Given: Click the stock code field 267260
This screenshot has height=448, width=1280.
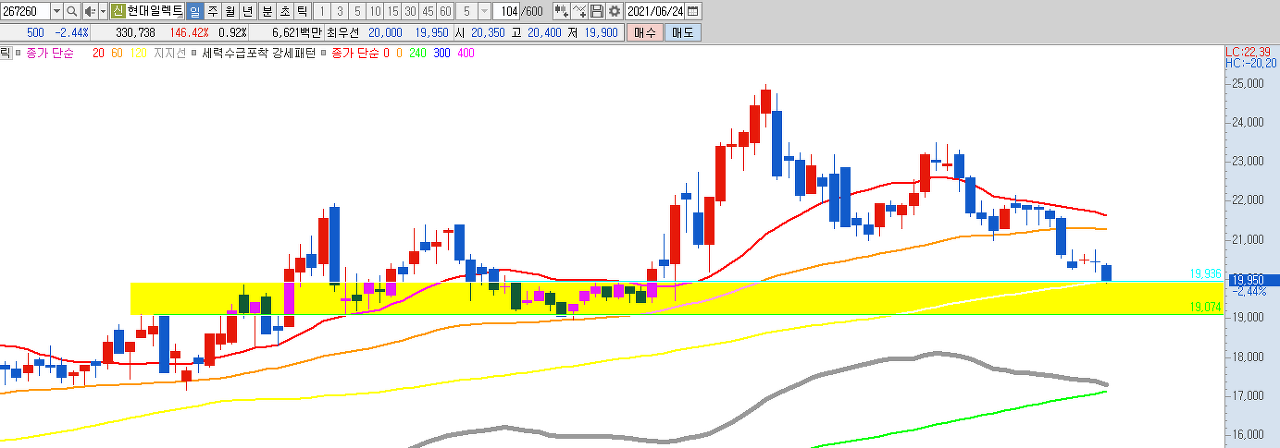Looking at the screenshot, I should pyautogui.click(x=25, y=11).
